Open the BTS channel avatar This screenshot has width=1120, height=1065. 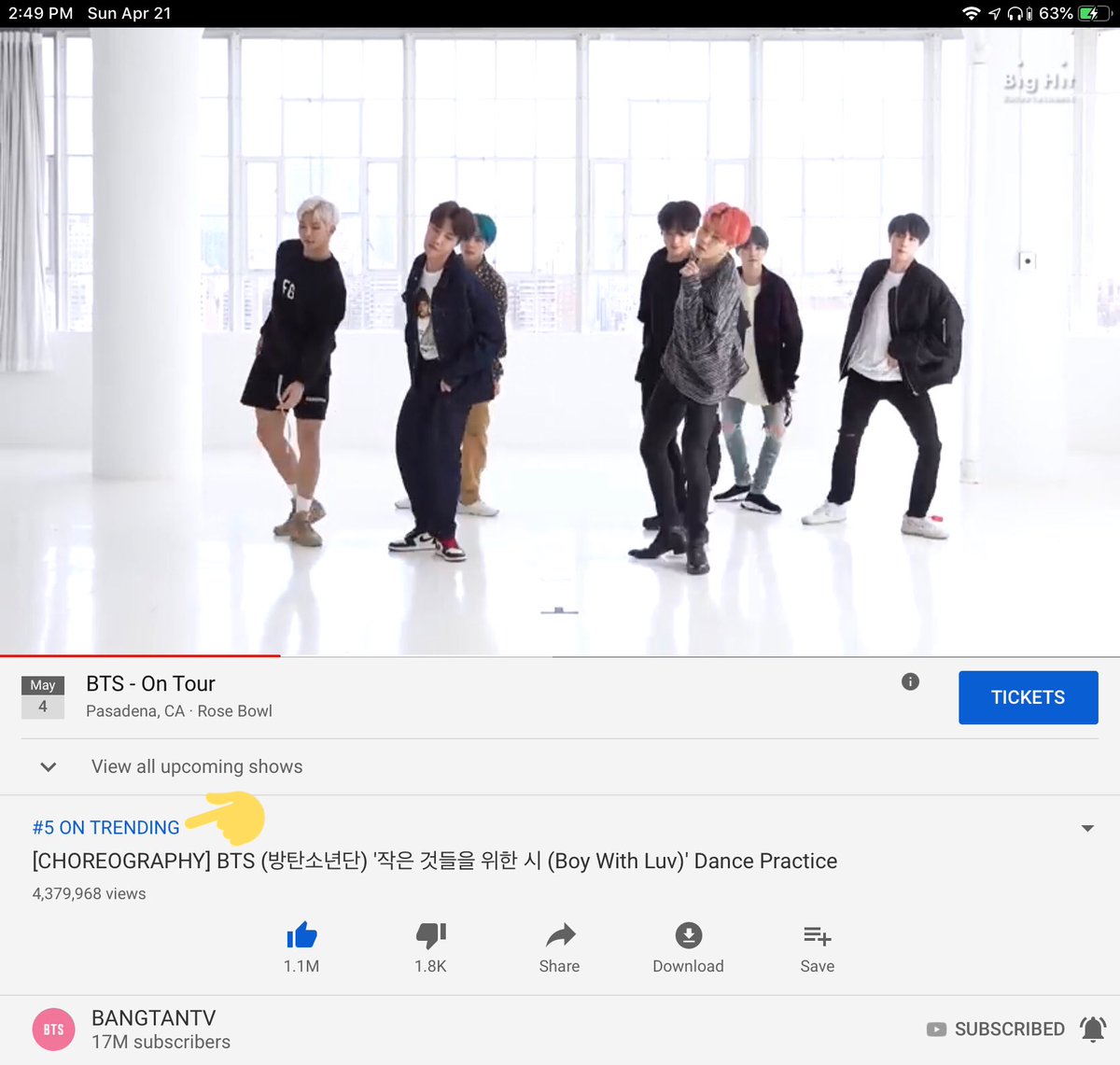click(x=54, y=1030)
